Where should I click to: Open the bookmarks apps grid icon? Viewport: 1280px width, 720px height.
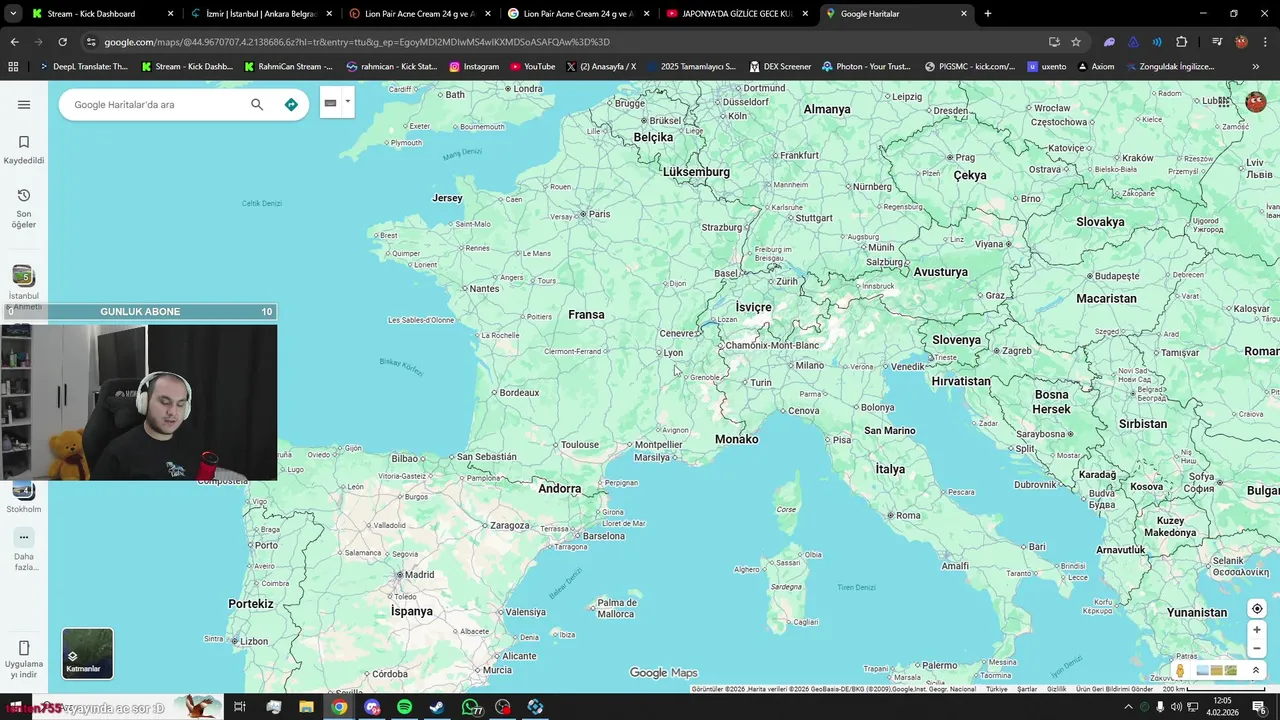[13, 67]
